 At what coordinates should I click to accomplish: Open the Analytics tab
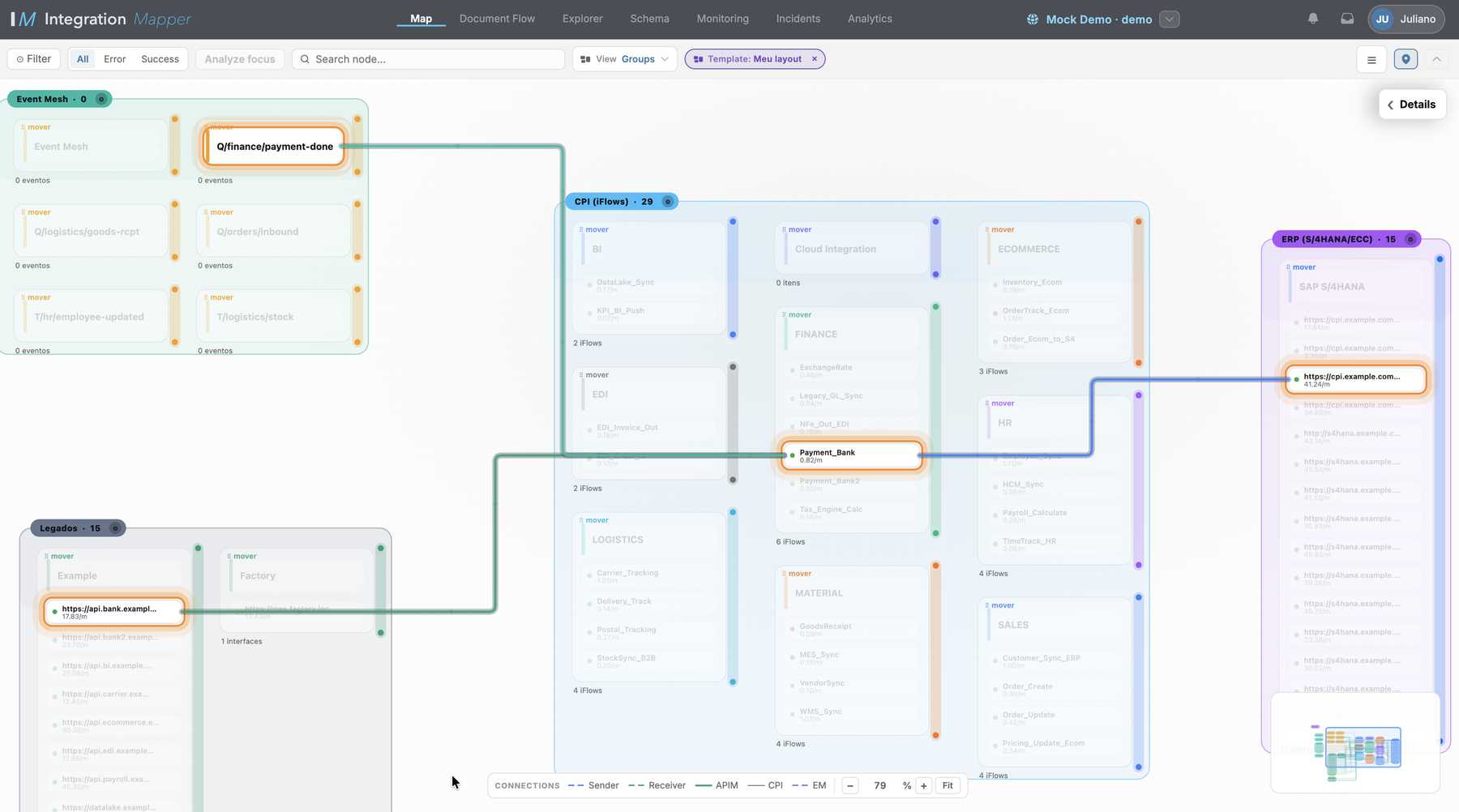tap(870, 19)
